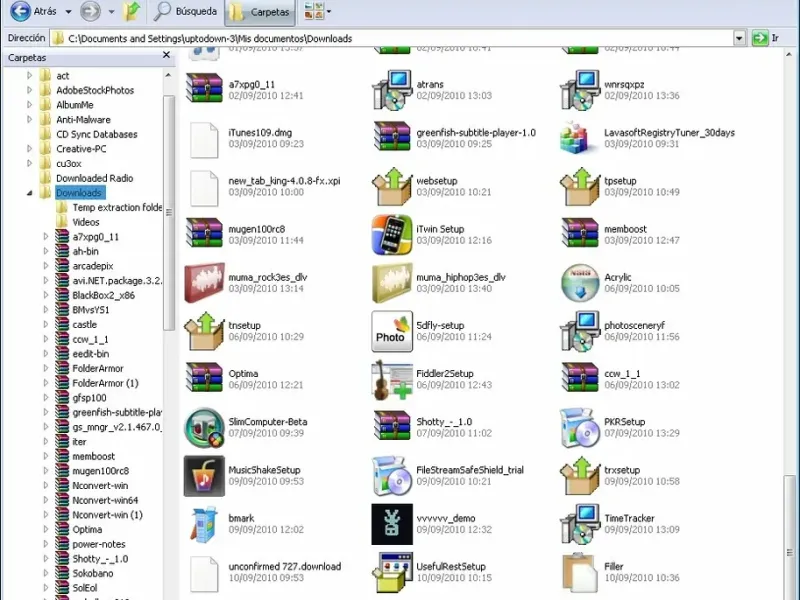Go back with the Atrás button

pyautogui.click(x=34, y=11)
